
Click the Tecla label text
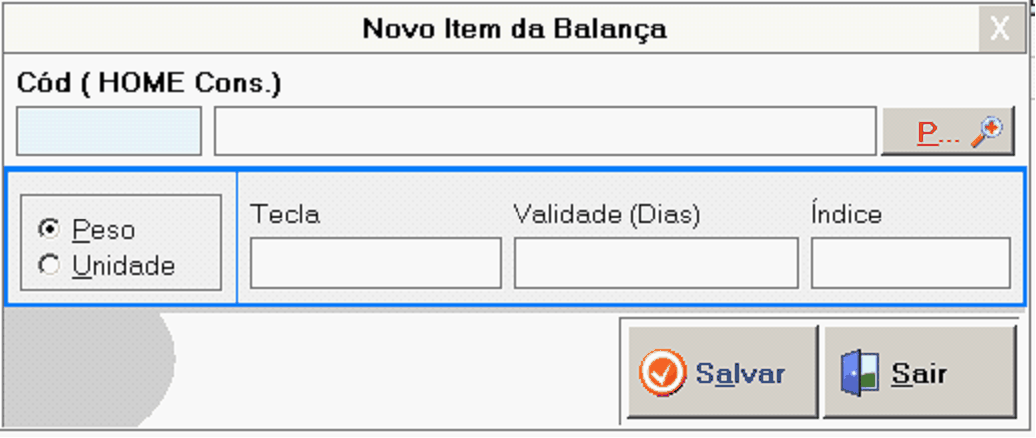click(285, 214)
